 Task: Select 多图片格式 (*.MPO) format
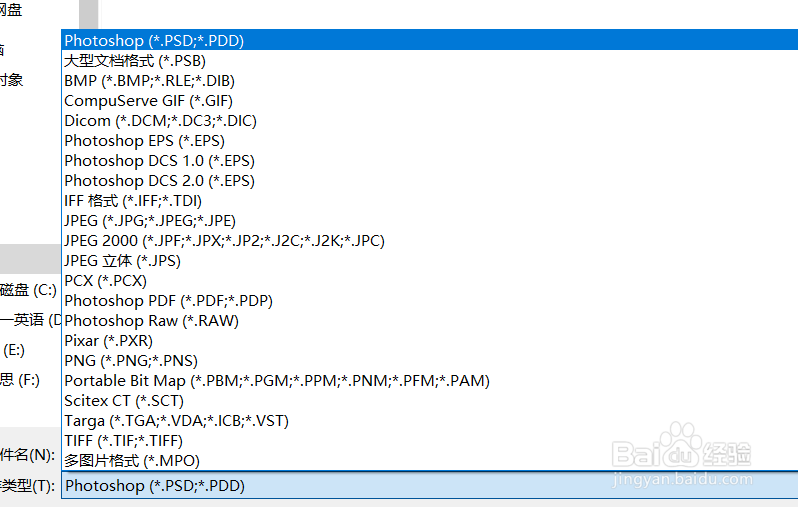[430, 461]
